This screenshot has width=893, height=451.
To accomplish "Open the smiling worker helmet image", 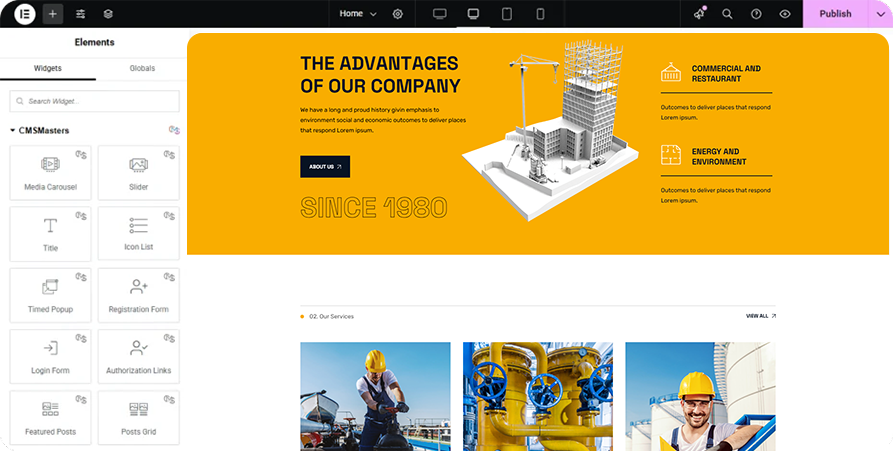I will click(701, 396).
